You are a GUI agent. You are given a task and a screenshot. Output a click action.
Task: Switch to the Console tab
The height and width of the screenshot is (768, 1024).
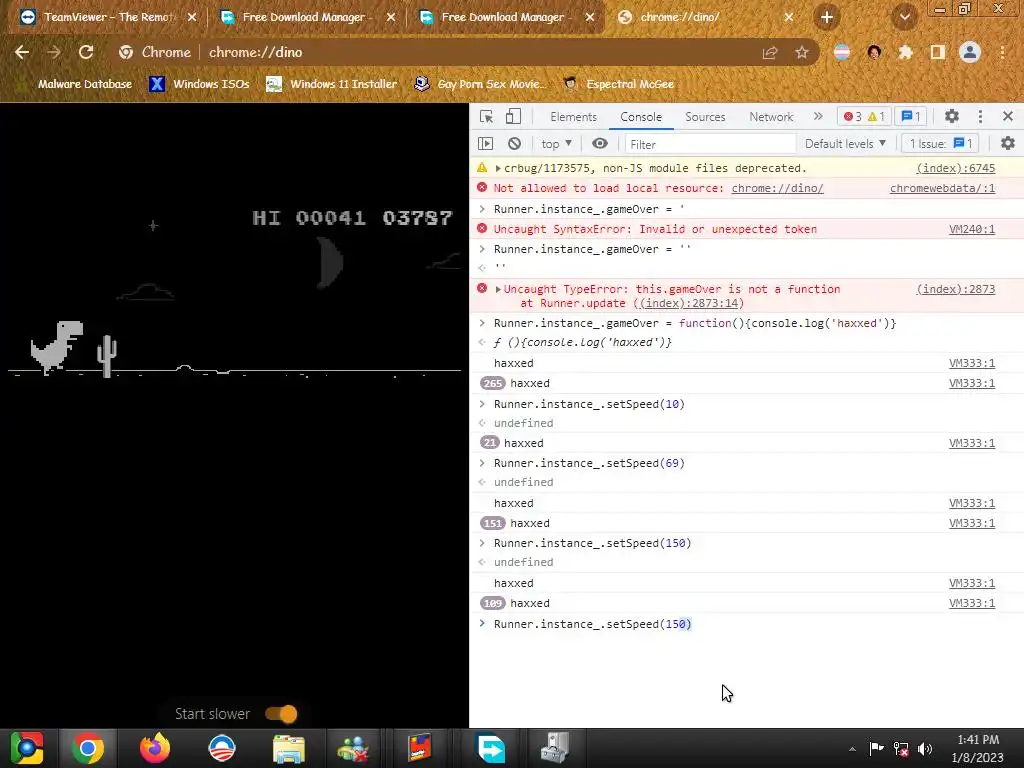(x=641, y=117)
